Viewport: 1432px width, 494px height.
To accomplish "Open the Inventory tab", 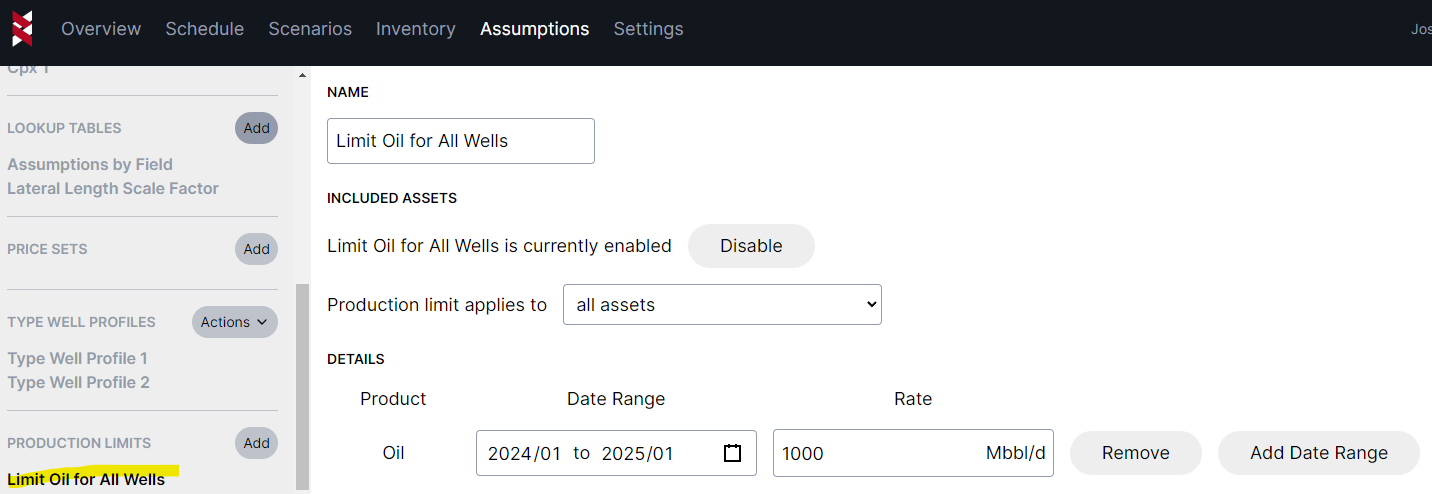I will (416, 29).
